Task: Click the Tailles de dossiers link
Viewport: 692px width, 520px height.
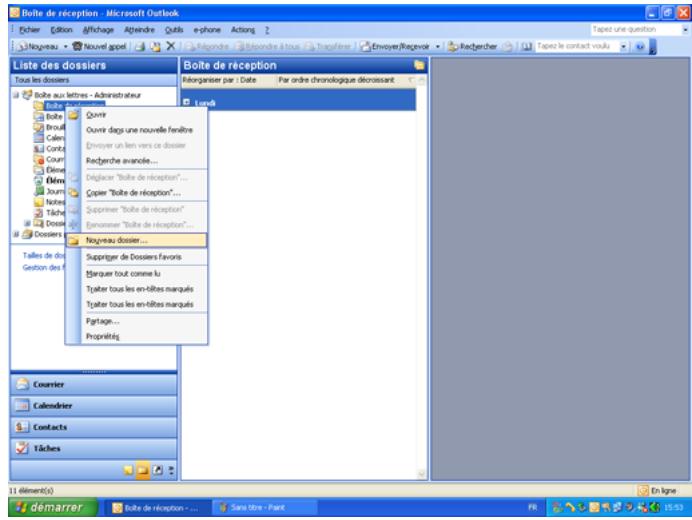Action: (43, 256)
